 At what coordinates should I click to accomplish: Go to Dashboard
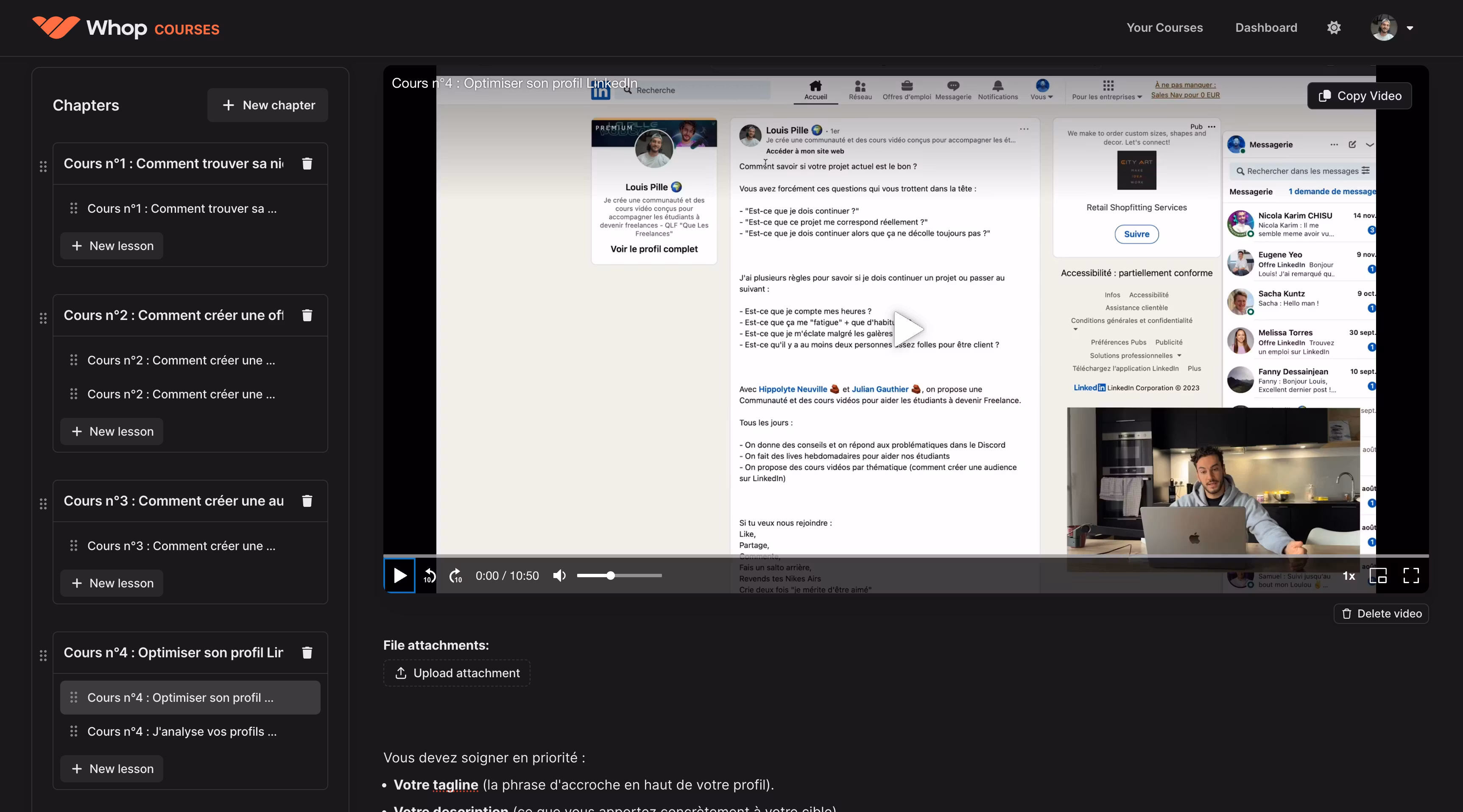tap(1266, 28)
